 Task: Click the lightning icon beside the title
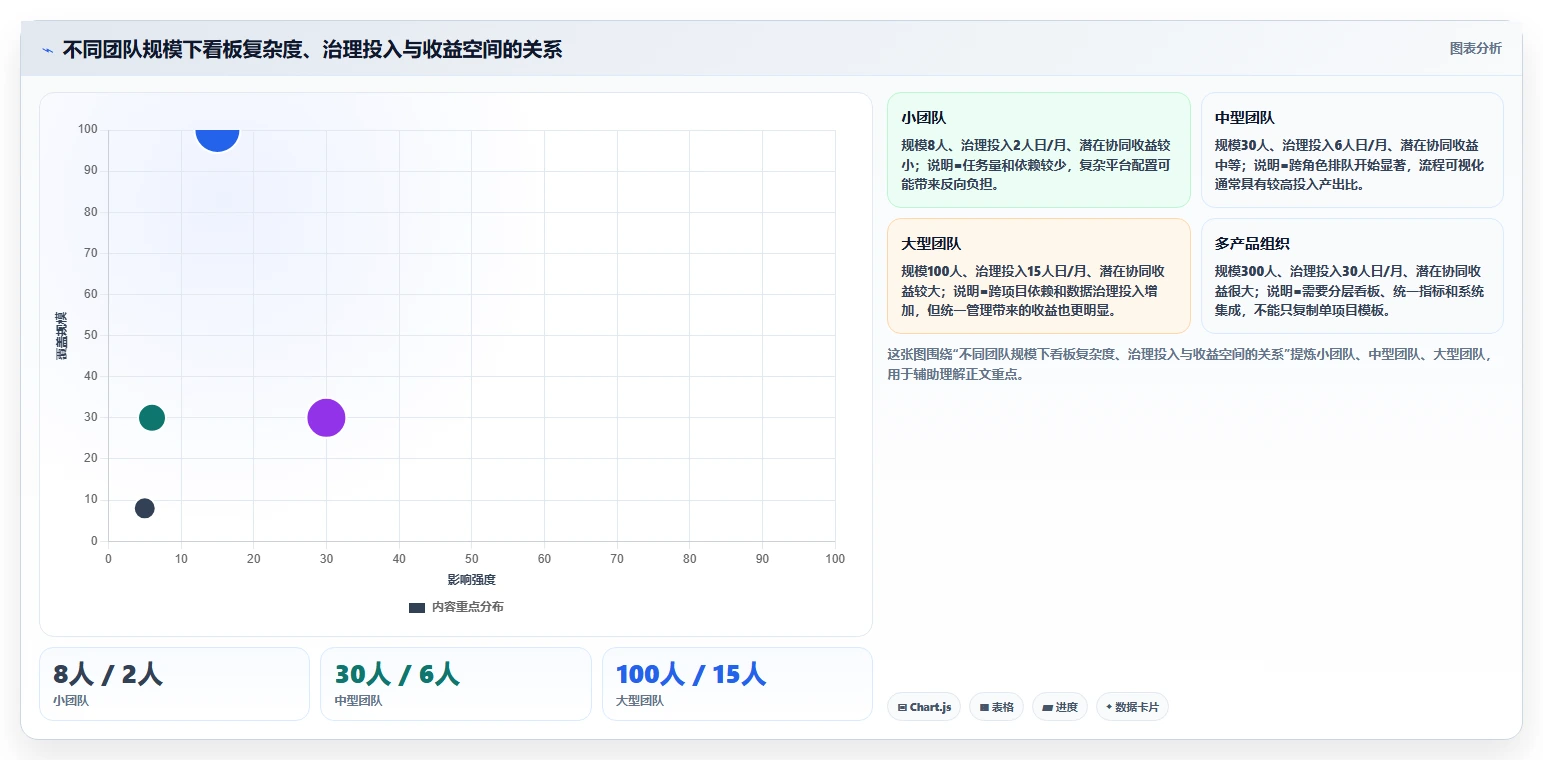point(48,50)
